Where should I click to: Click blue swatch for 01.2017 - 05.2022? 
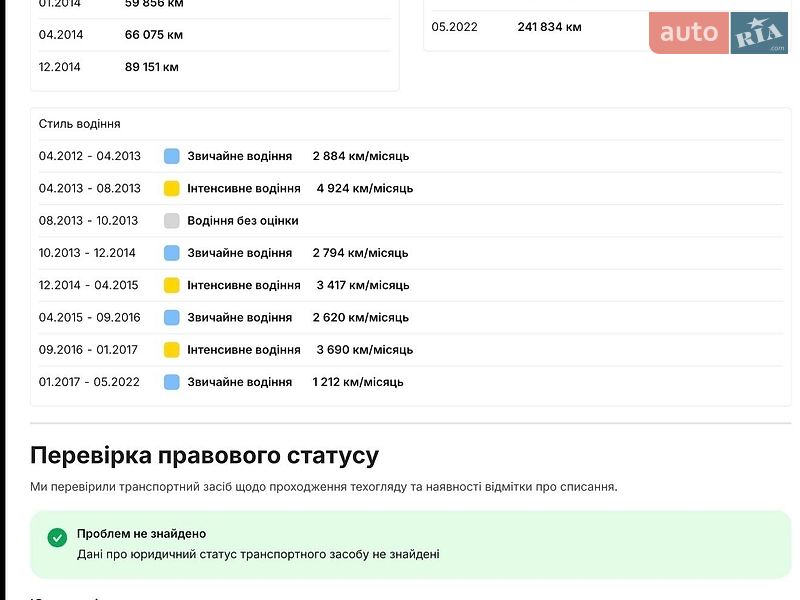pos(171,382)
